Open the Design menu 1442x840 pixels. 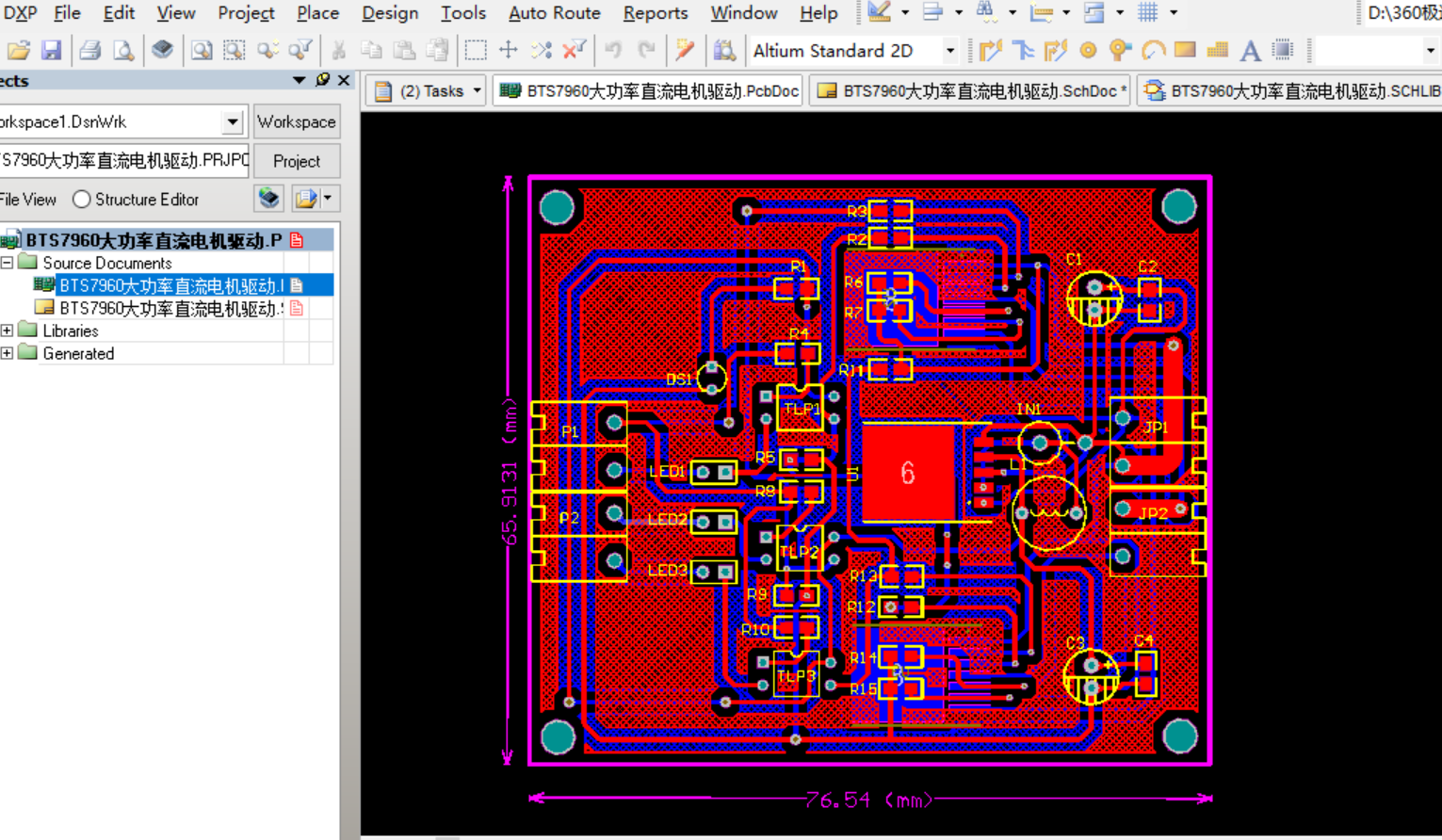click(x=390, y=12)
